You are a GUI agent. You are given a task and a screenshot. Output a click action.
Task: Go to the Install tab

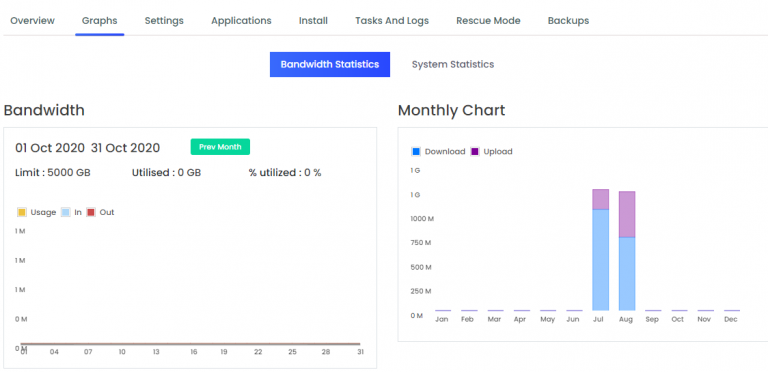coord(313,21)
